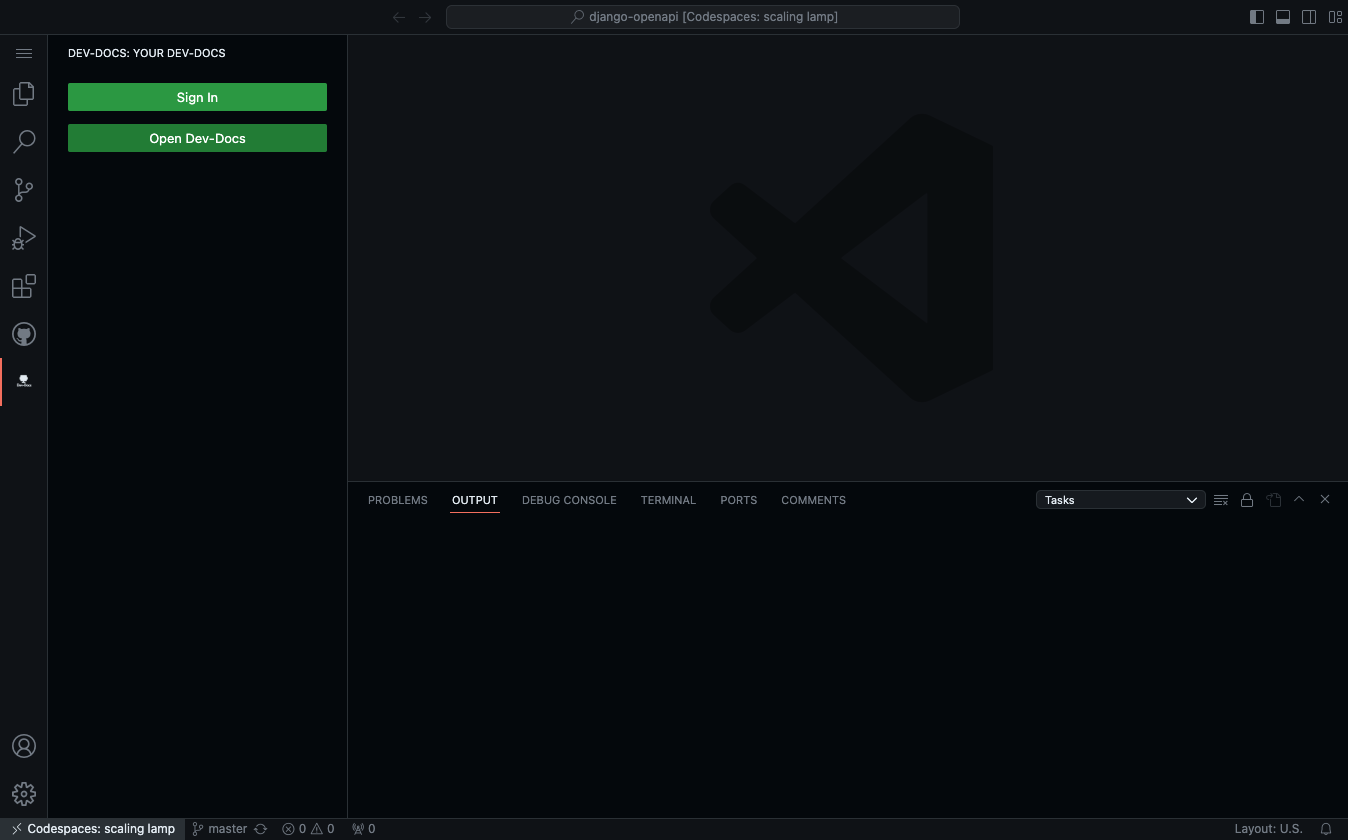1348x840 pixels.
Task: Open the Tasks output channel dropdown
Action: (1120, 500)
